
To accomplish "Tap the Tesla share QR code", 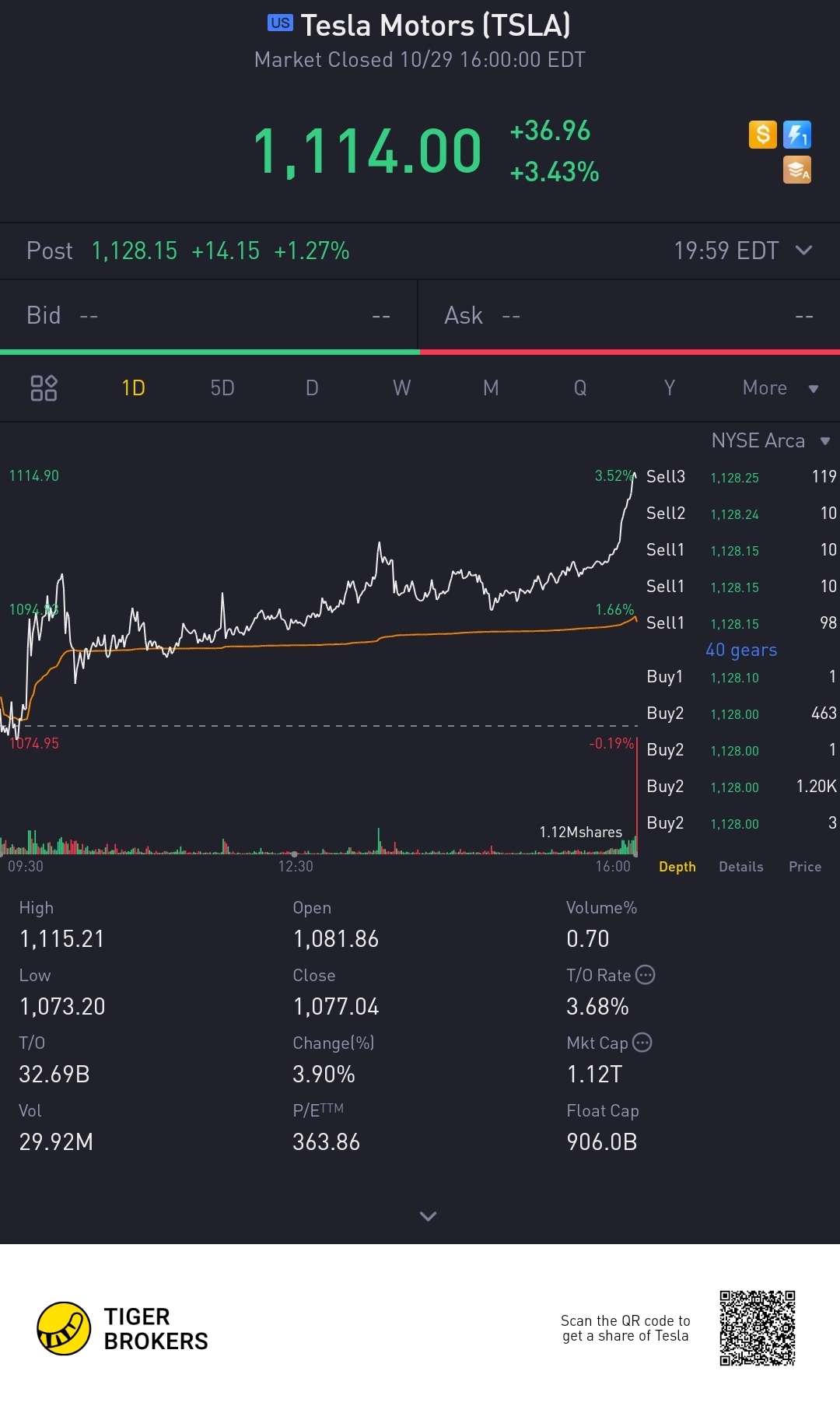I will point(757,1327).
